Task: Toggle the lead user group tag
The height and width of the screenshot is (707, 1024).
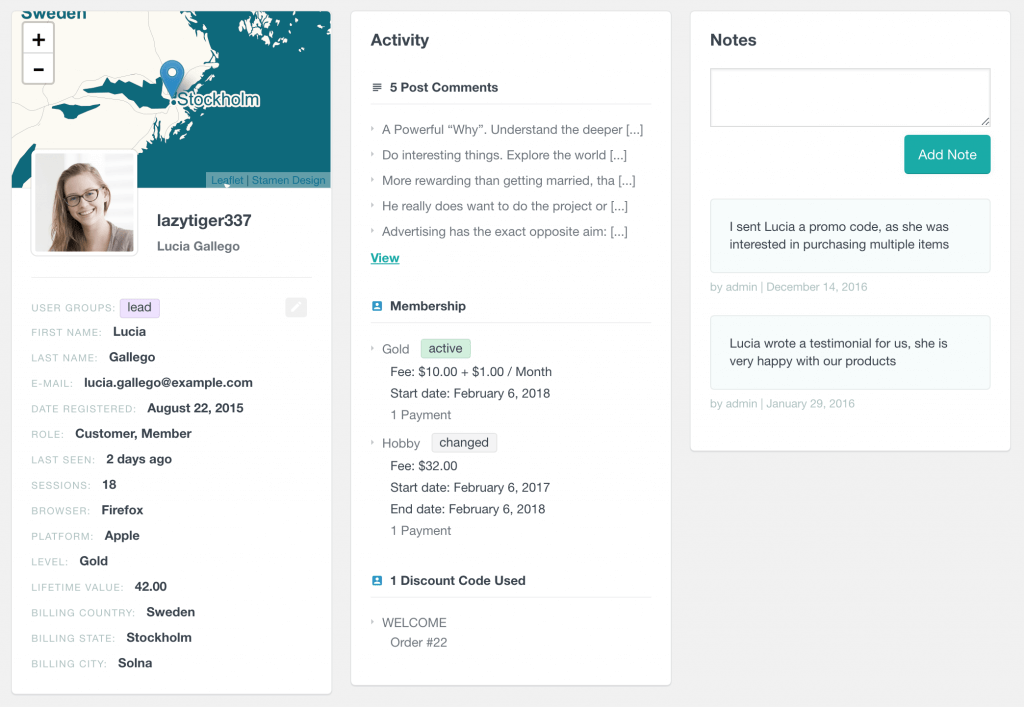Action: [140, 307]
